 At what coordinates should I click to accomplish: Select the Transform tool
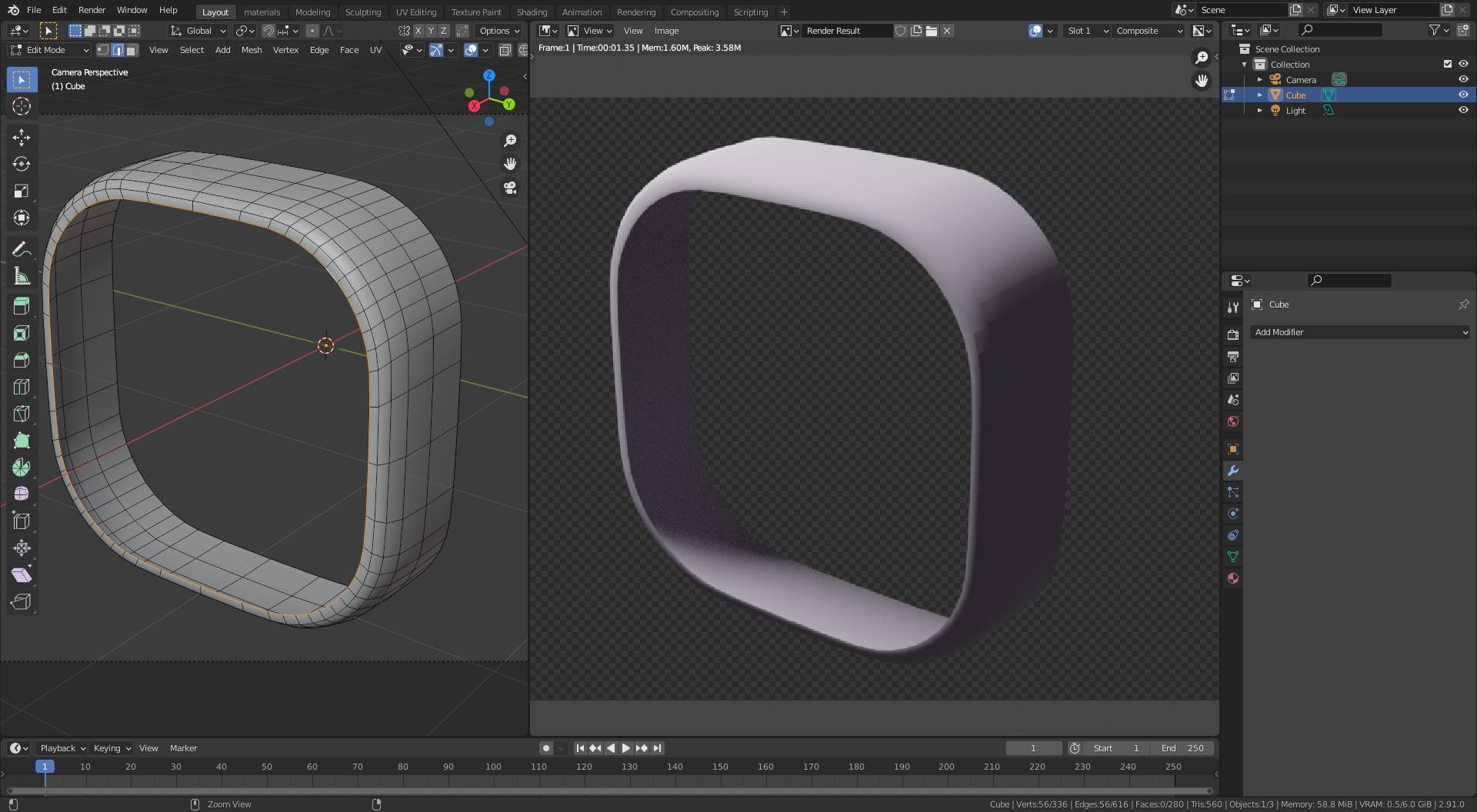(22, 218)
